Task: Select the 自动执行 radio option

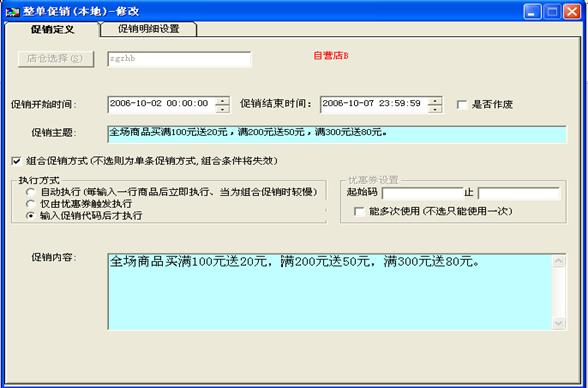Action: (30, 192)
